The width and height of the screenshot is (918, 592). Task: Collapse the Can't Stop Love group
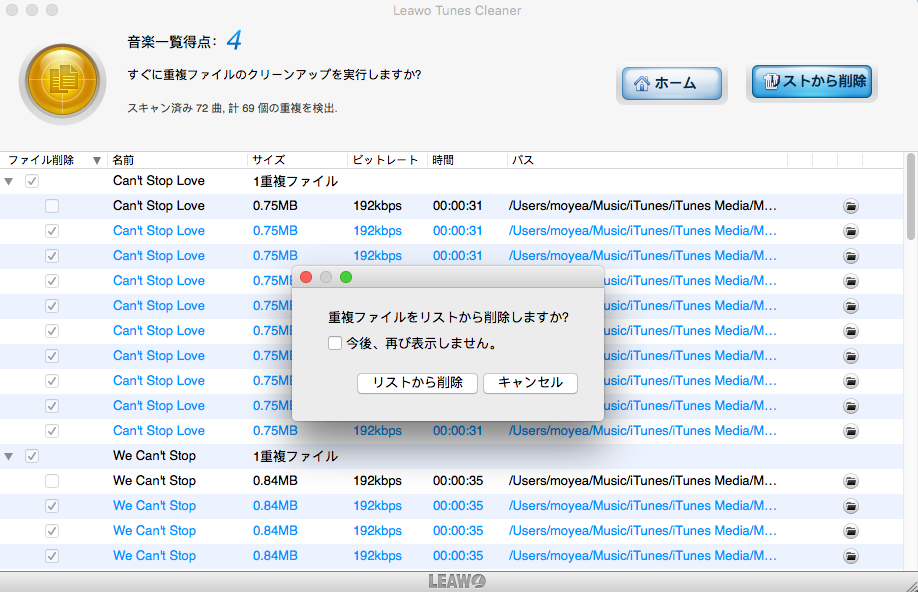pos(9,181)
